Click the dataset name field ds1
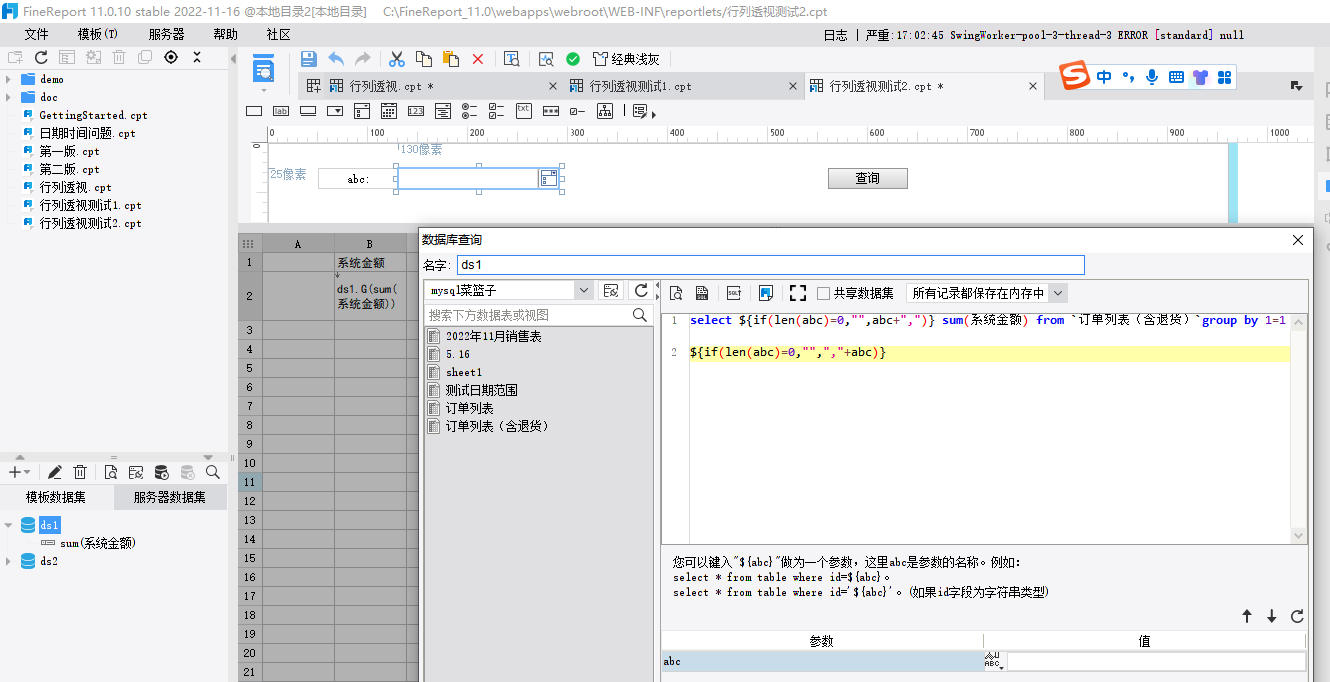Screen dimensions: 1330x682 (770, 265)
